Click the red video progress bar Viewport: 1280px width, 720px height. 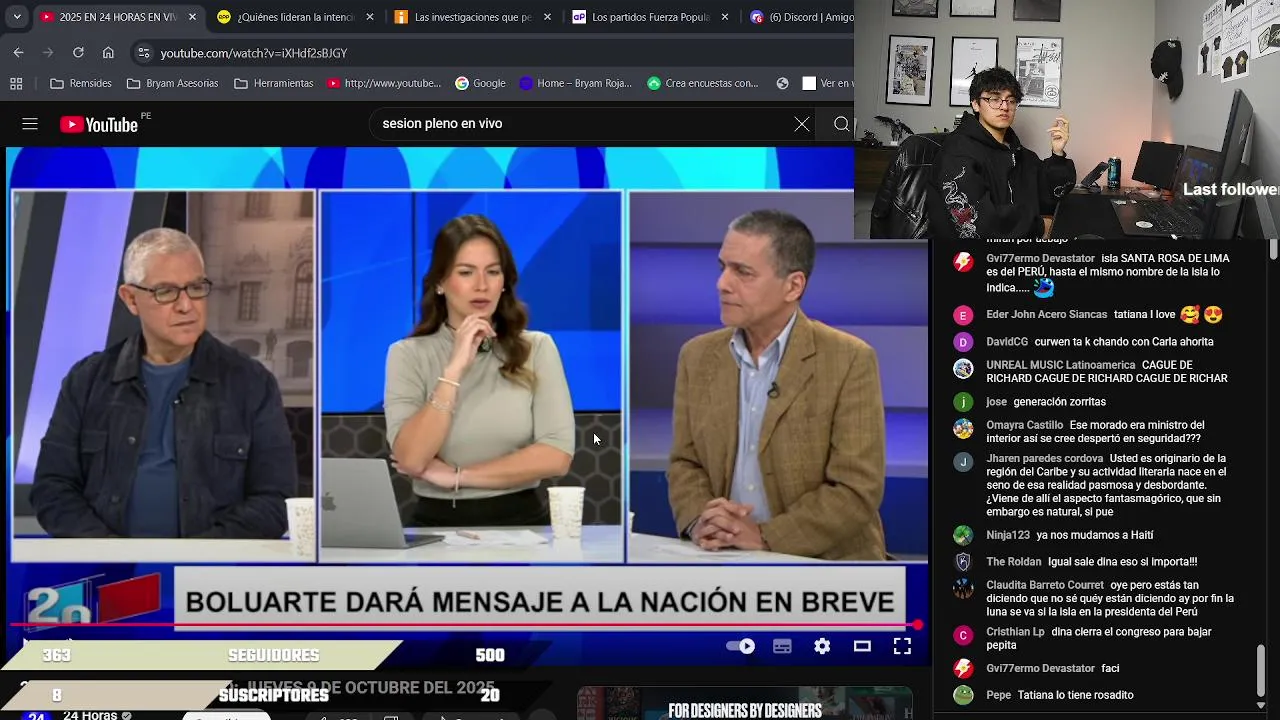click(x=465, y=625)
